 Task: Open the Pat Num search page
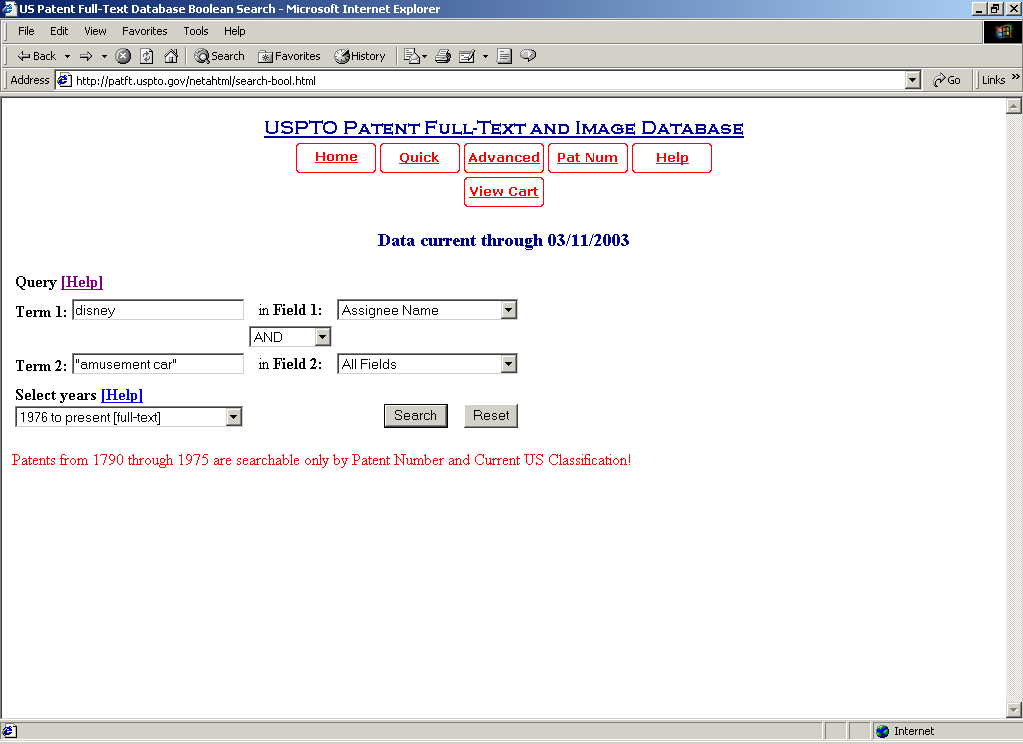[x=588, y=158]
